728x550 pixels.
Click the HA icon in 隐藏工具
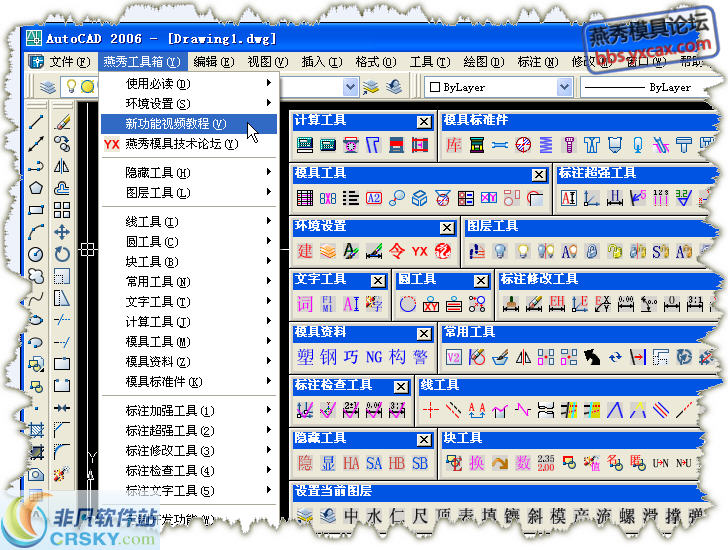tap(351, 463)
